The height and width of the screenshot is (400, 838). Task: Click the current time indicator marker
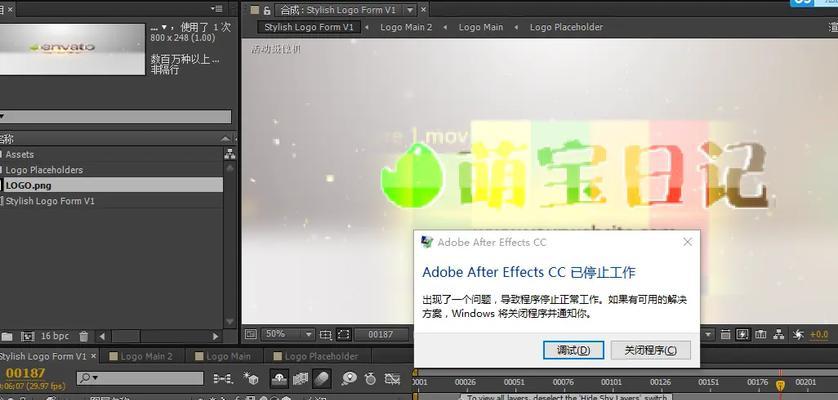click(780, 386)
